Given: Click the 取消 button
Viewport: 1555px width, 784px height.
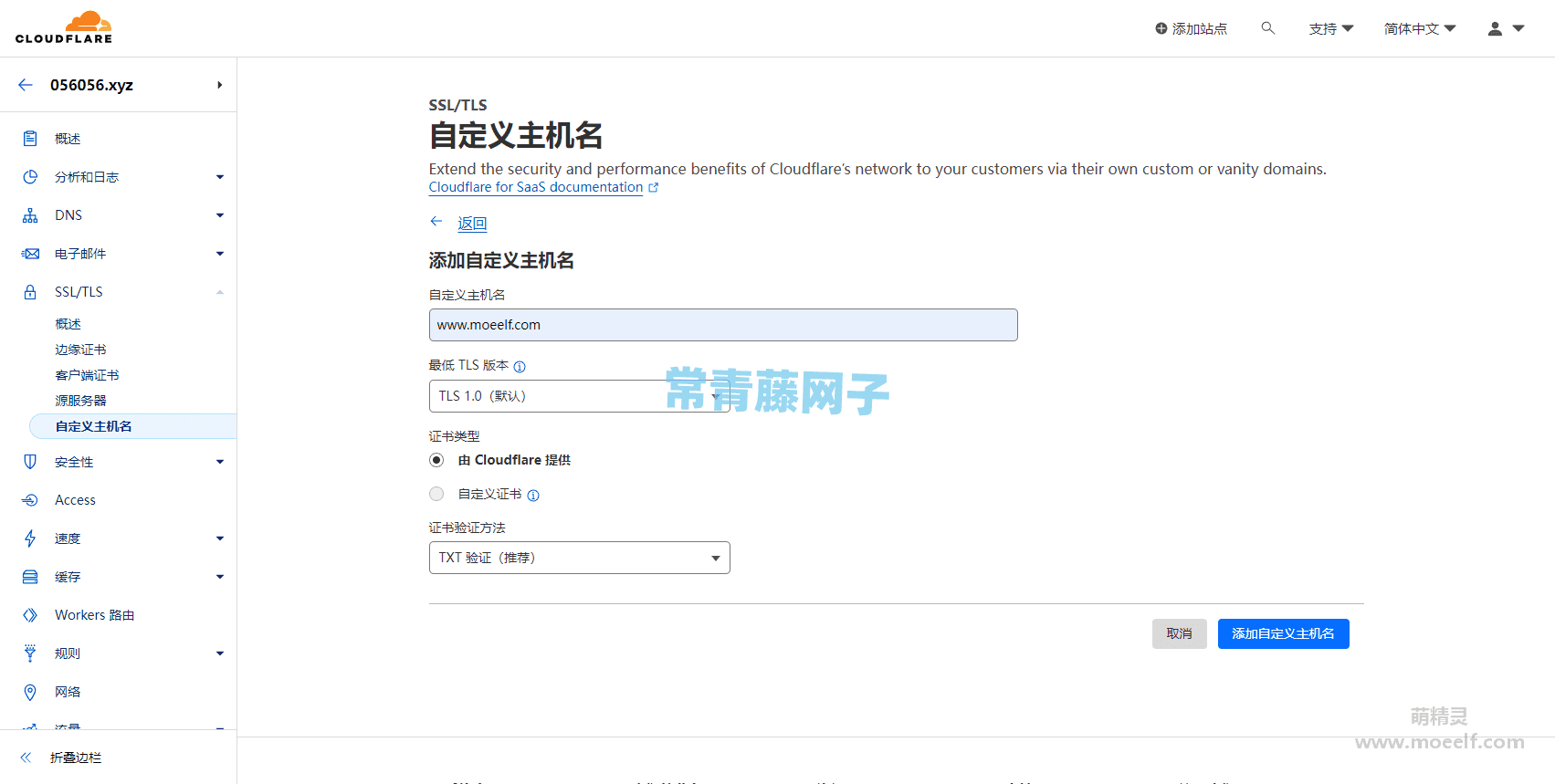Looking at the screenshot, I should coord(1179,633).
